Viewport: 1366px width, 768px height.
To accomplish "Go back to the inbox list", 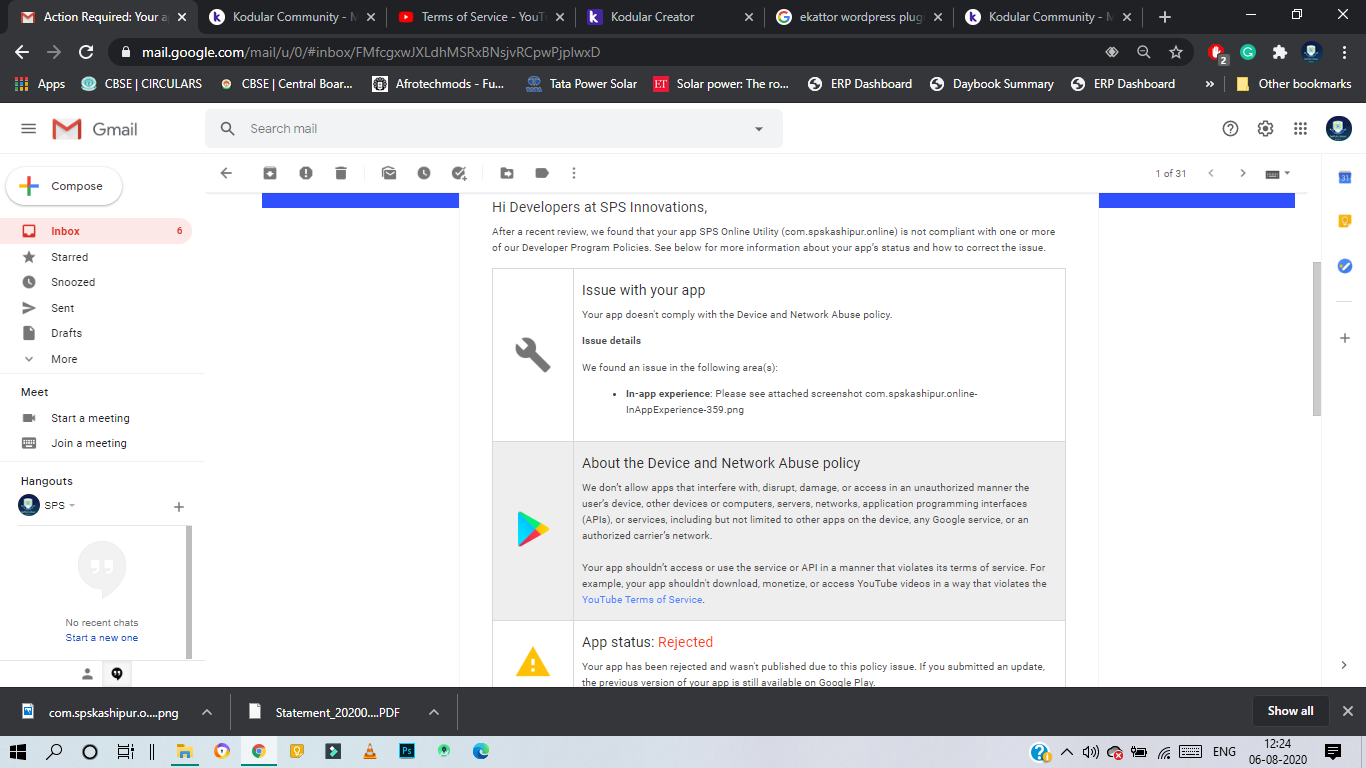I will [x=226, y=173].
